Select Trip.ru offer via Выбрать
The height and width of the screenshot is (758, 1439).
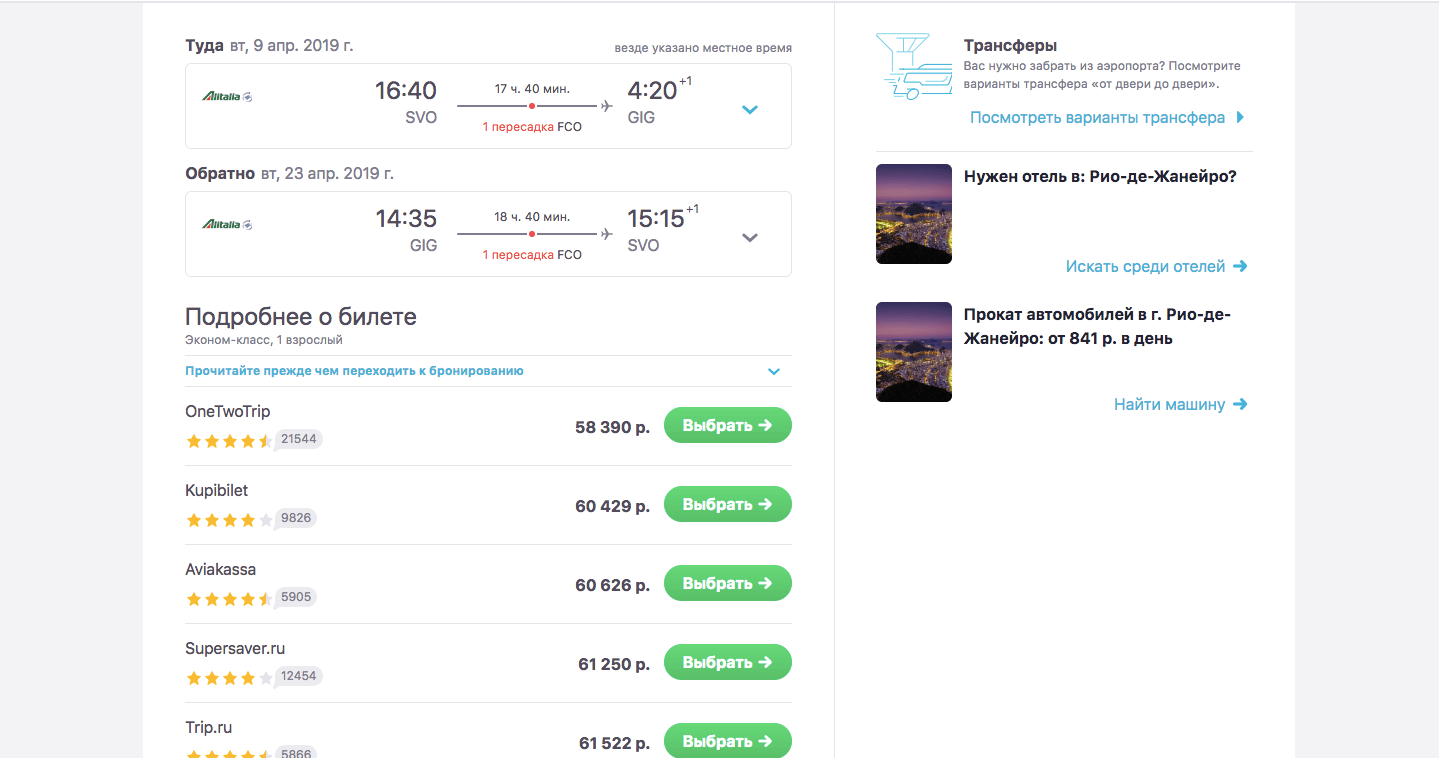click(x=727, y=741)
